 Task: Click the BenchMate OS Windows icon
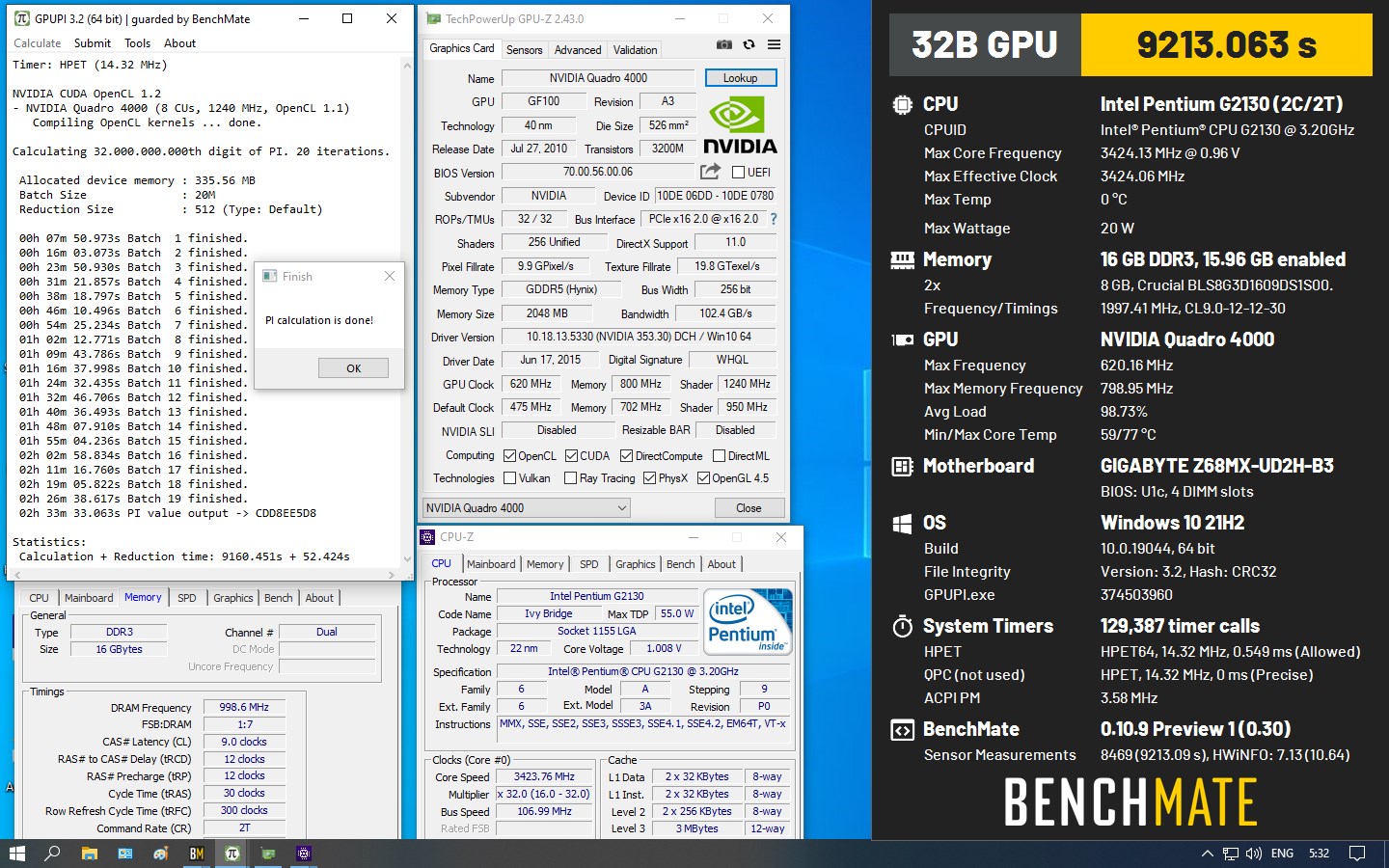902,524
